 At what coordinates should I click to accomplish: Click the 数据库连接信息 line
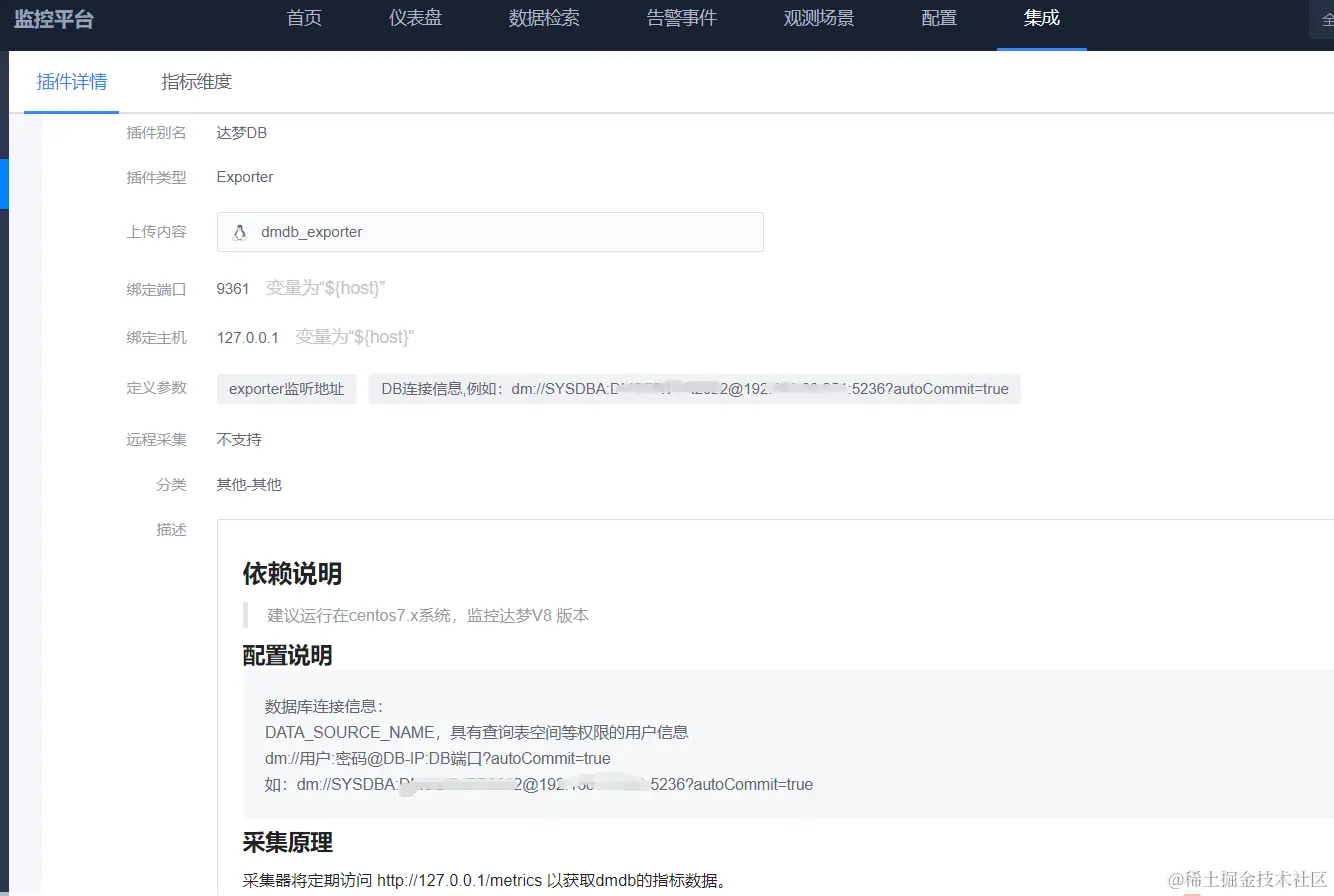(325, 706)
